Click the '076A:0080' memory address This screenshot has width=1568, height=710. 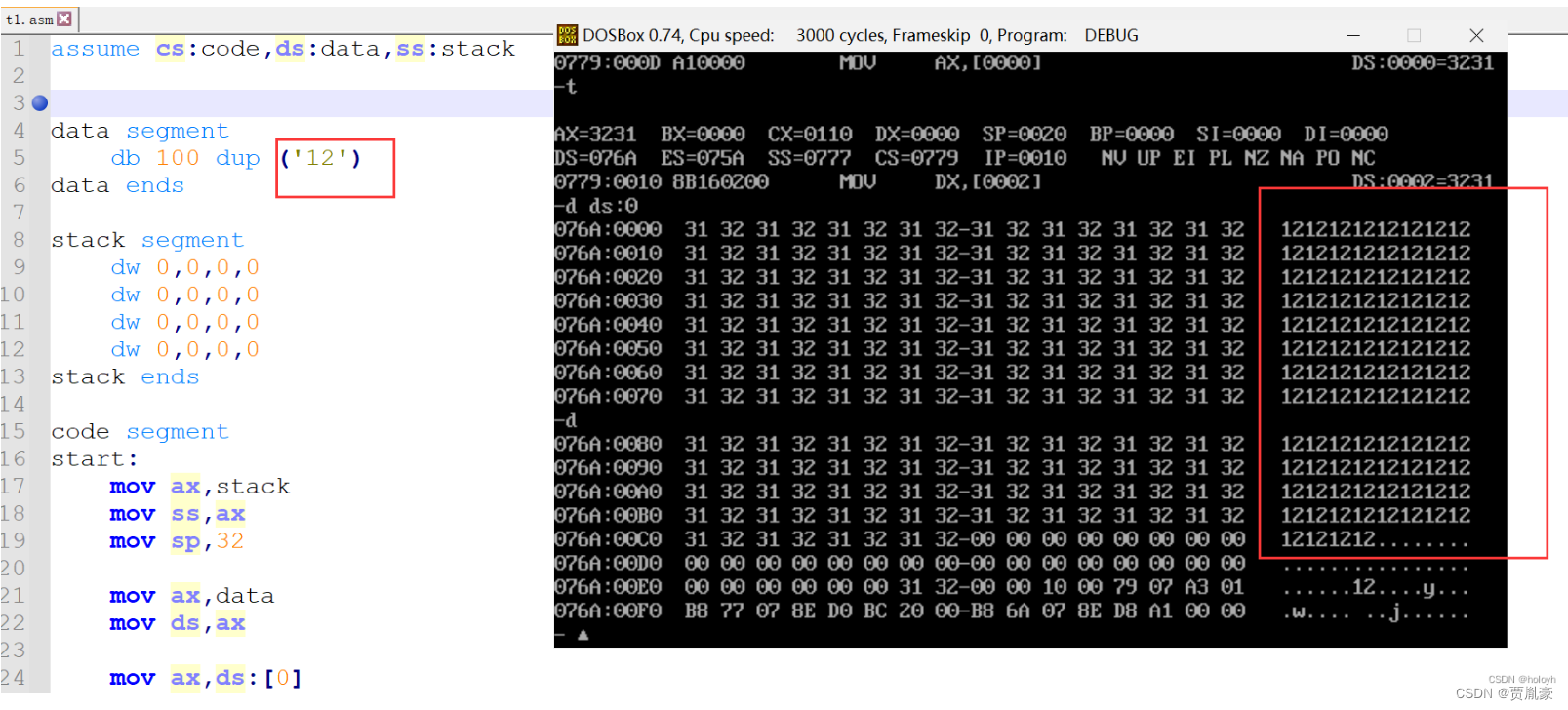click(x=608, y=444)
